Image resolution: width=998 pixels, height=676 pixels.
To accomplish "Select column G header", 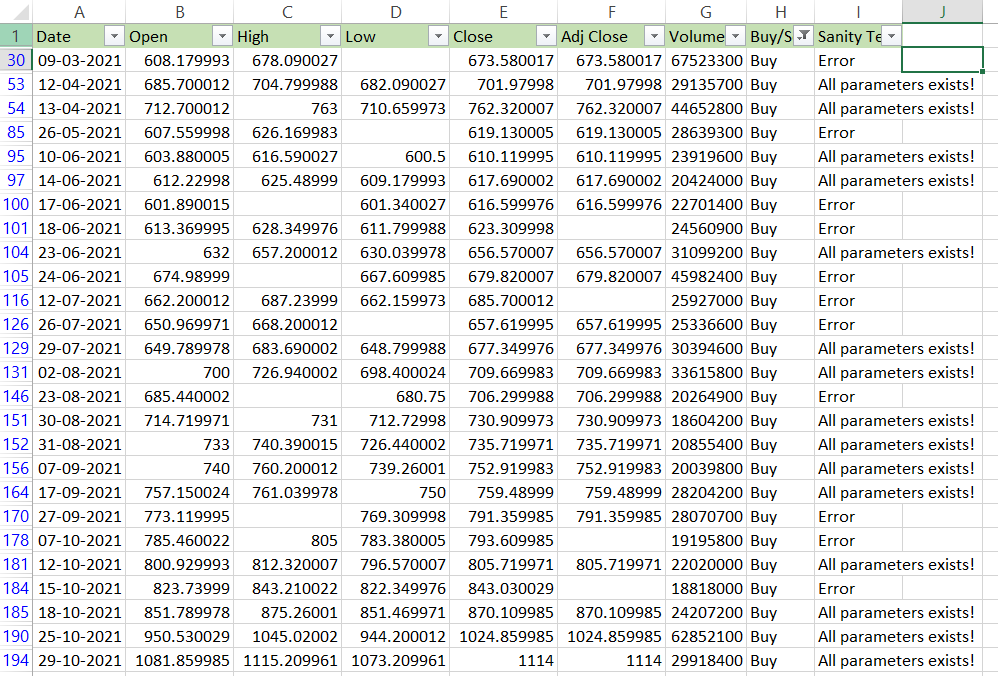I will tap(706, 11).
